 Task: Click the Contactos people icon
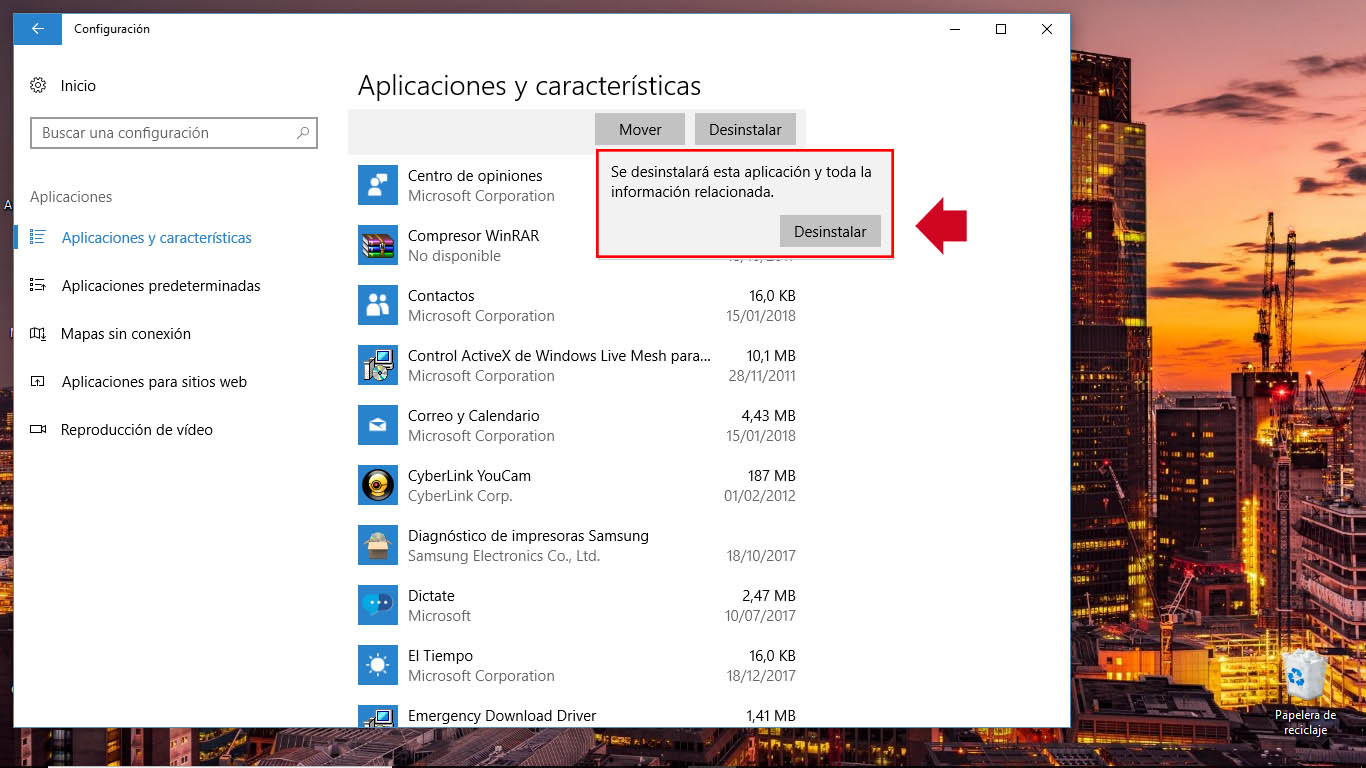pos(377,305)
